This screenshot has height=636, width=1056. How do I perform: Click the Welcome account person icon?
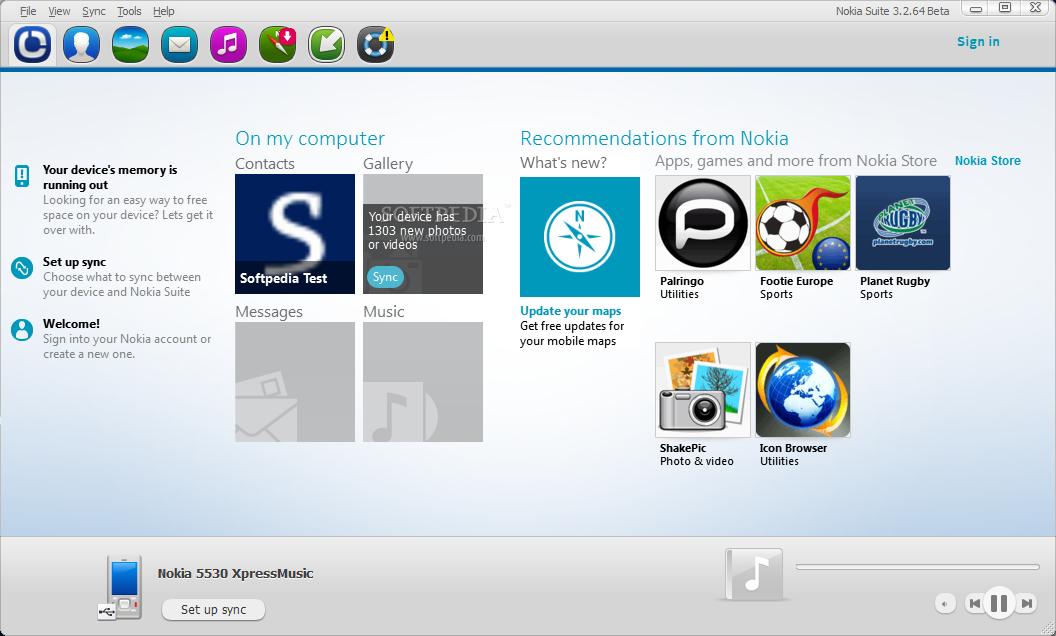tap(22, 329)
